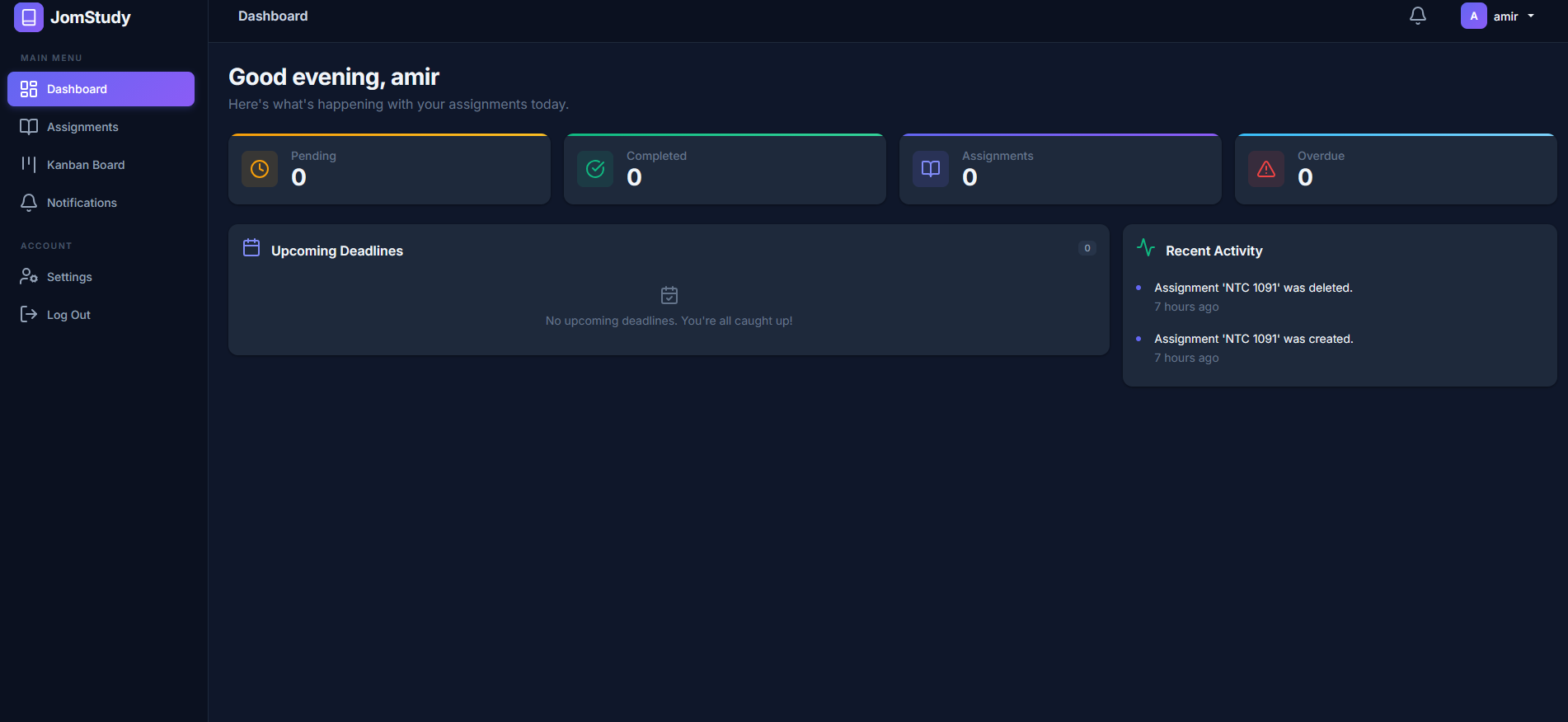Viewport: 1568px width, 722px height.
Task: Click the amir username in top bar
Action: coord(1505,16)
